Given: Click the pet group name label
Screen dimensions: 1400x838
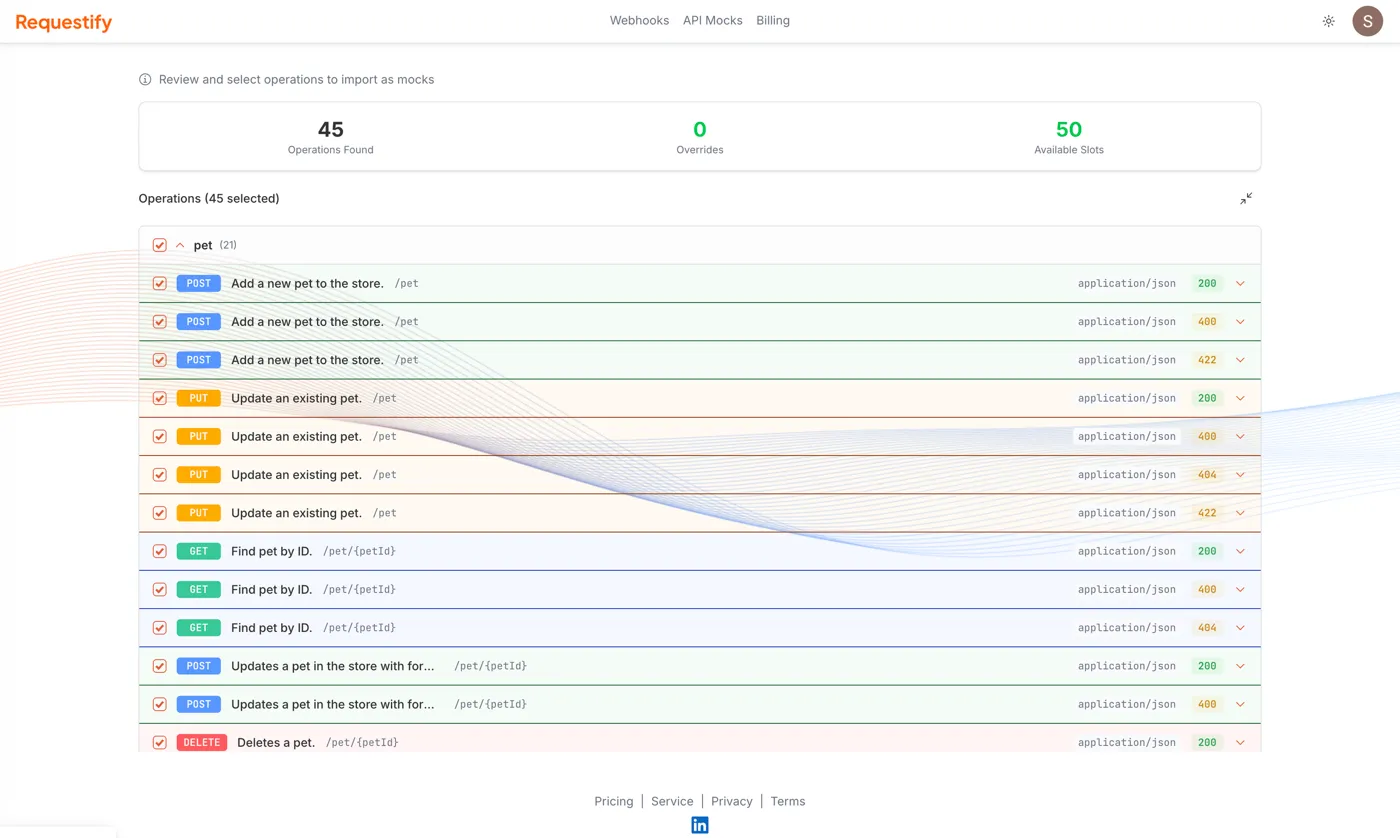Looking at the screenshot, I should click(x=203, y=245).
